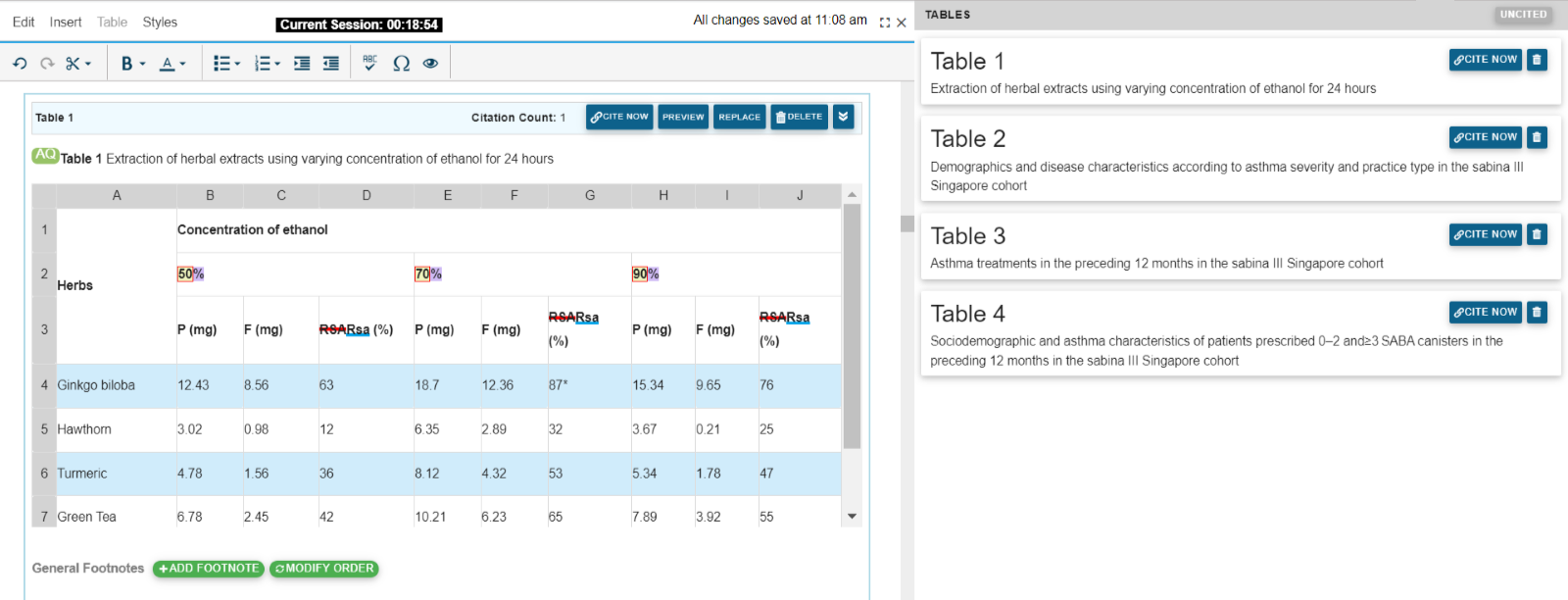Click the editor pane vertical scrollbar thumb
This screenshot has height=600, width=1568.
pos(907,224)
